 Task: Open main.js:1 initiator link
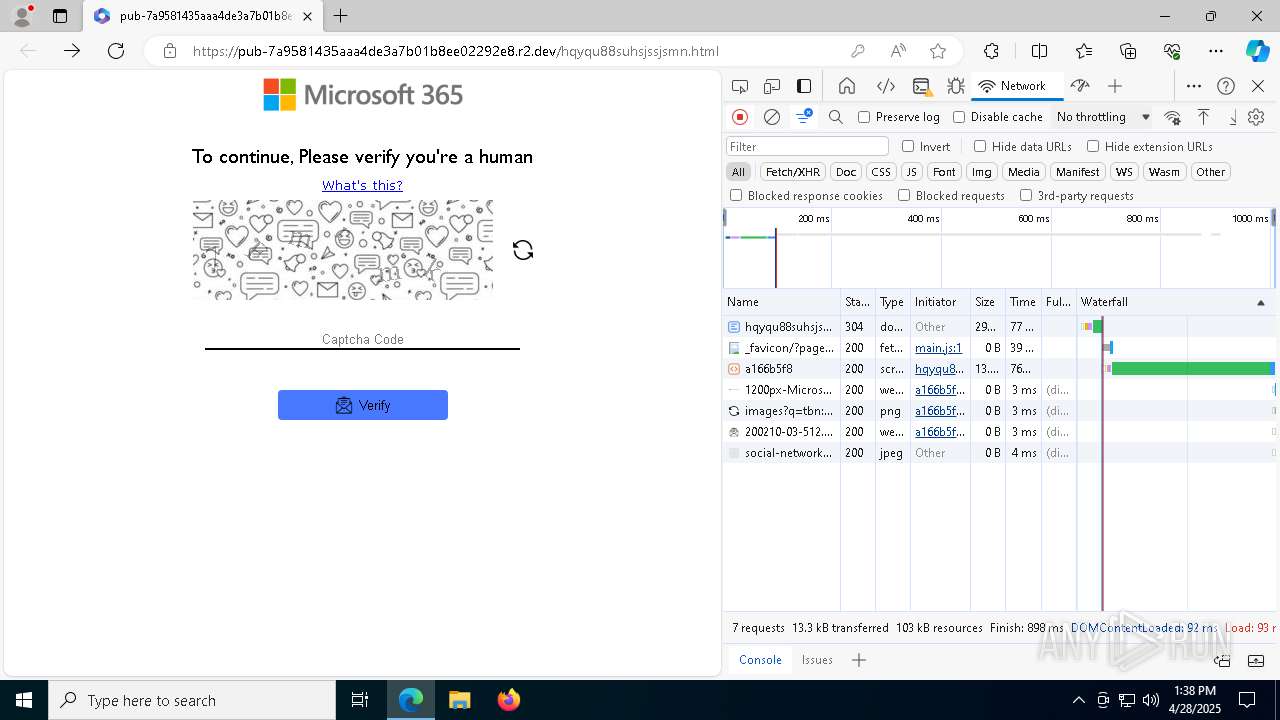[x=938, y=348]
